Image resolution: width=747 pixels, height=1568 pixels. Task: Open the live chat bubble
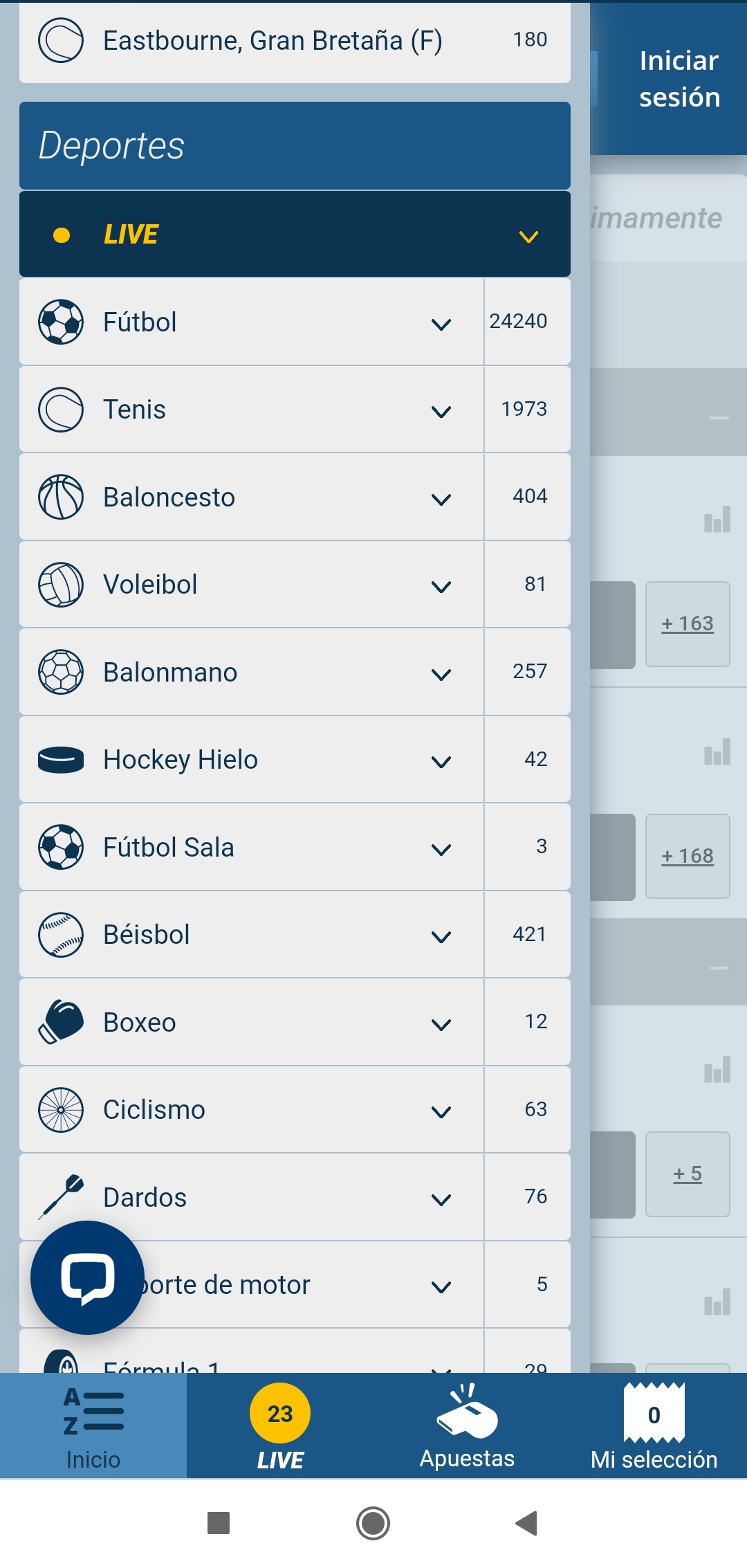point(88,1277)
